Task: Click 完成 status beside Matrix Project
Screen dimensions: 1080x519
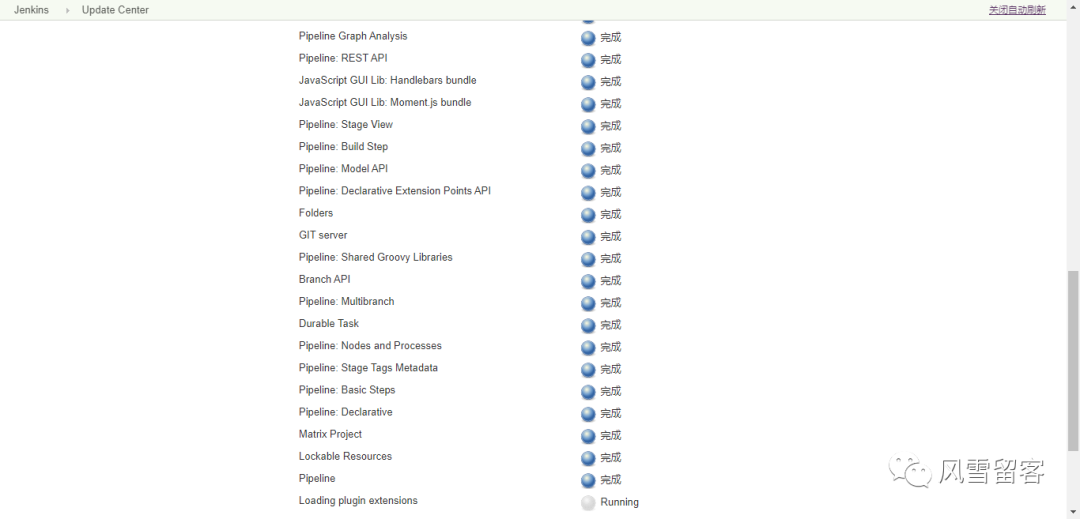Action: (x=611, y=436)
